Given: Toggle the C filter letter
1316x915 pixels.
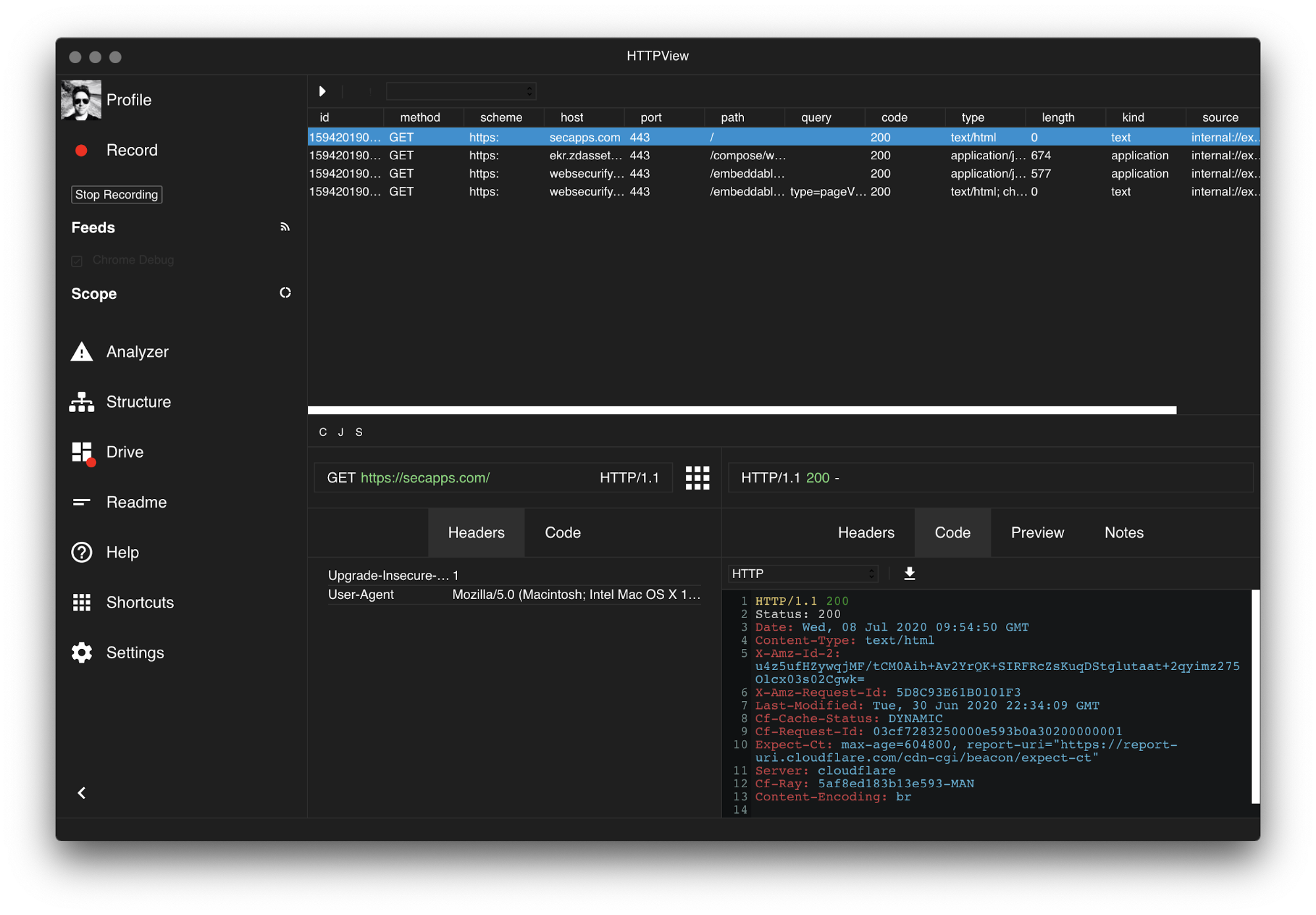Looking at the screenshot, I should (x=323, y=432).
